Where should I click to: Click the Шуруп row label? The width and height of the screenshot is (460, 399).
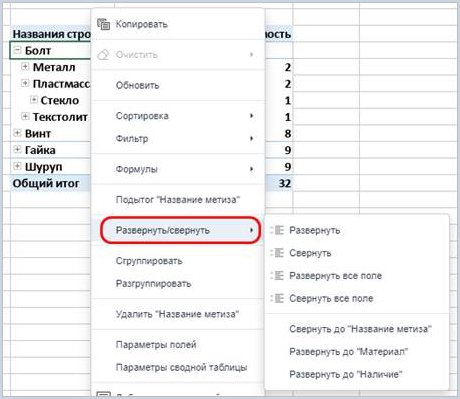43,167
